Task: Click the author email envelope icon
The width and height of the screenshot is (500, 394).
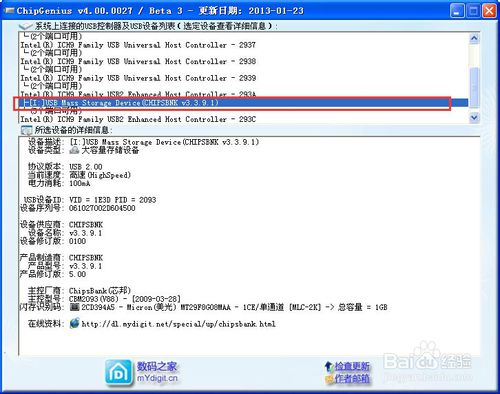Action: click(329, 379)
